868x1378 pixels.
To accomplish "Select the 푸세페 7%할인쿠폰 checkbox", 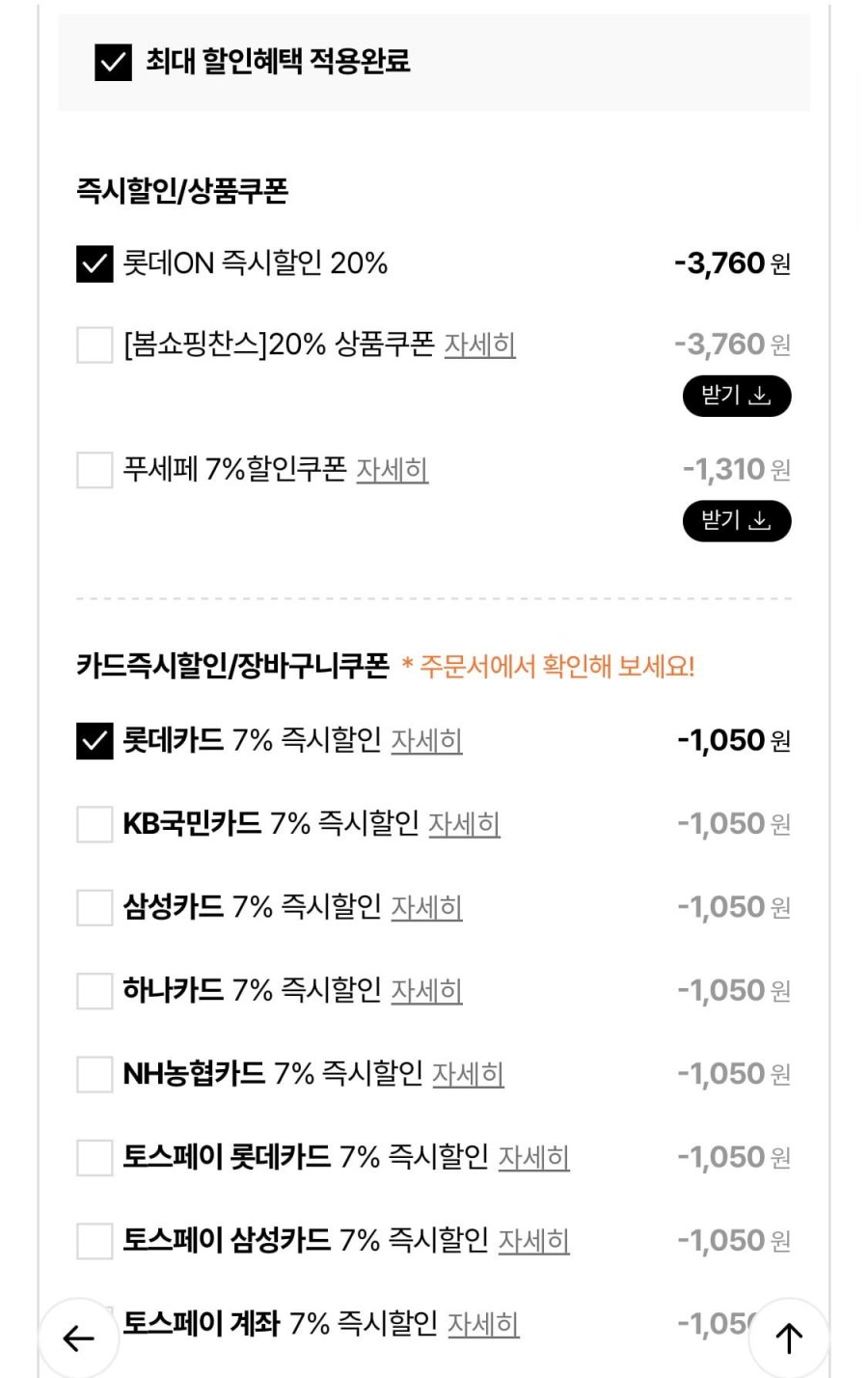I will tap(95, 470).
